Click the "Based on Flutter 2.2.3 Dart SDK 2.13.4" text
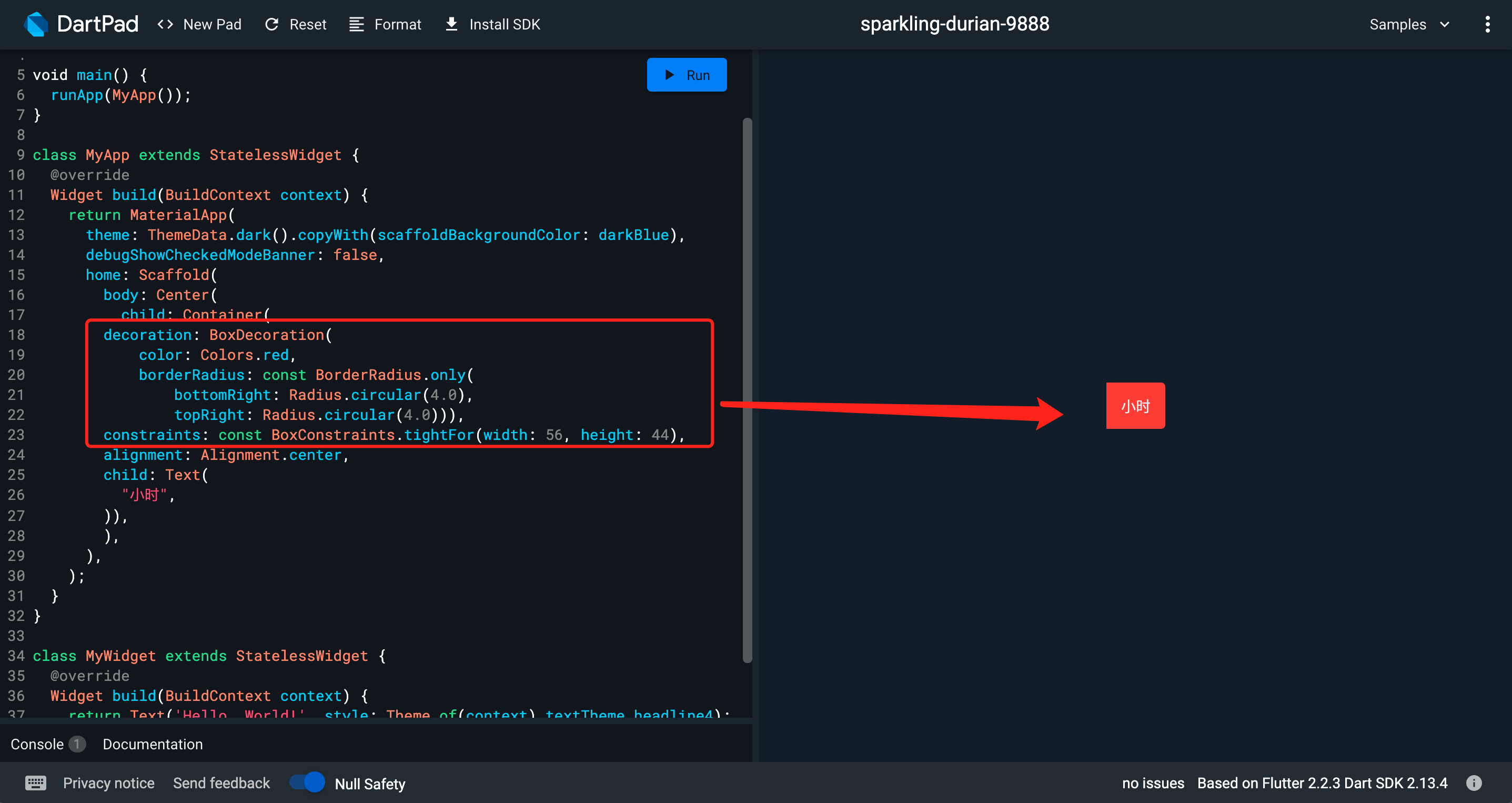 point(1322,782)
